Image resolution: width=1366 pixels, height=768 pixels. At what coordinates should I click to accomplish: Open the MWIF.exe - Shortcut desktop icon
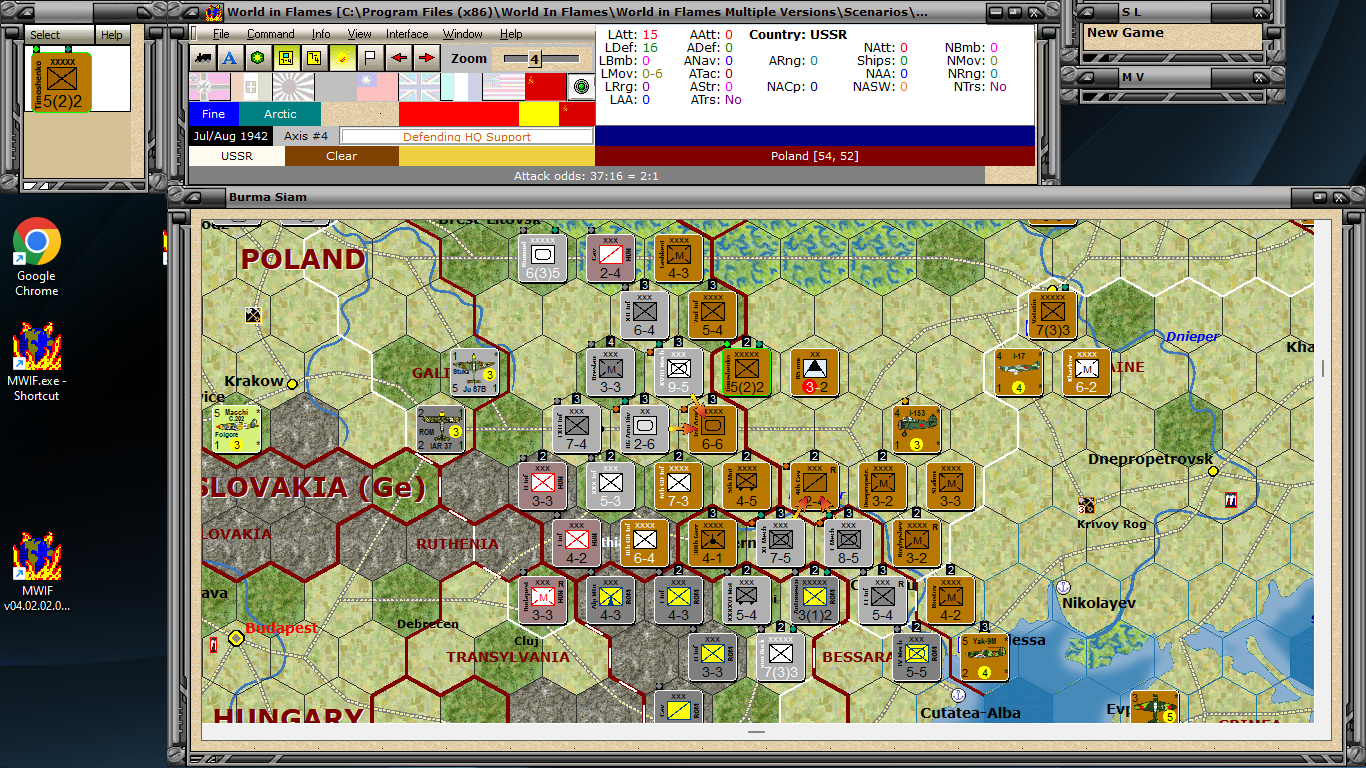coord(37,362)
